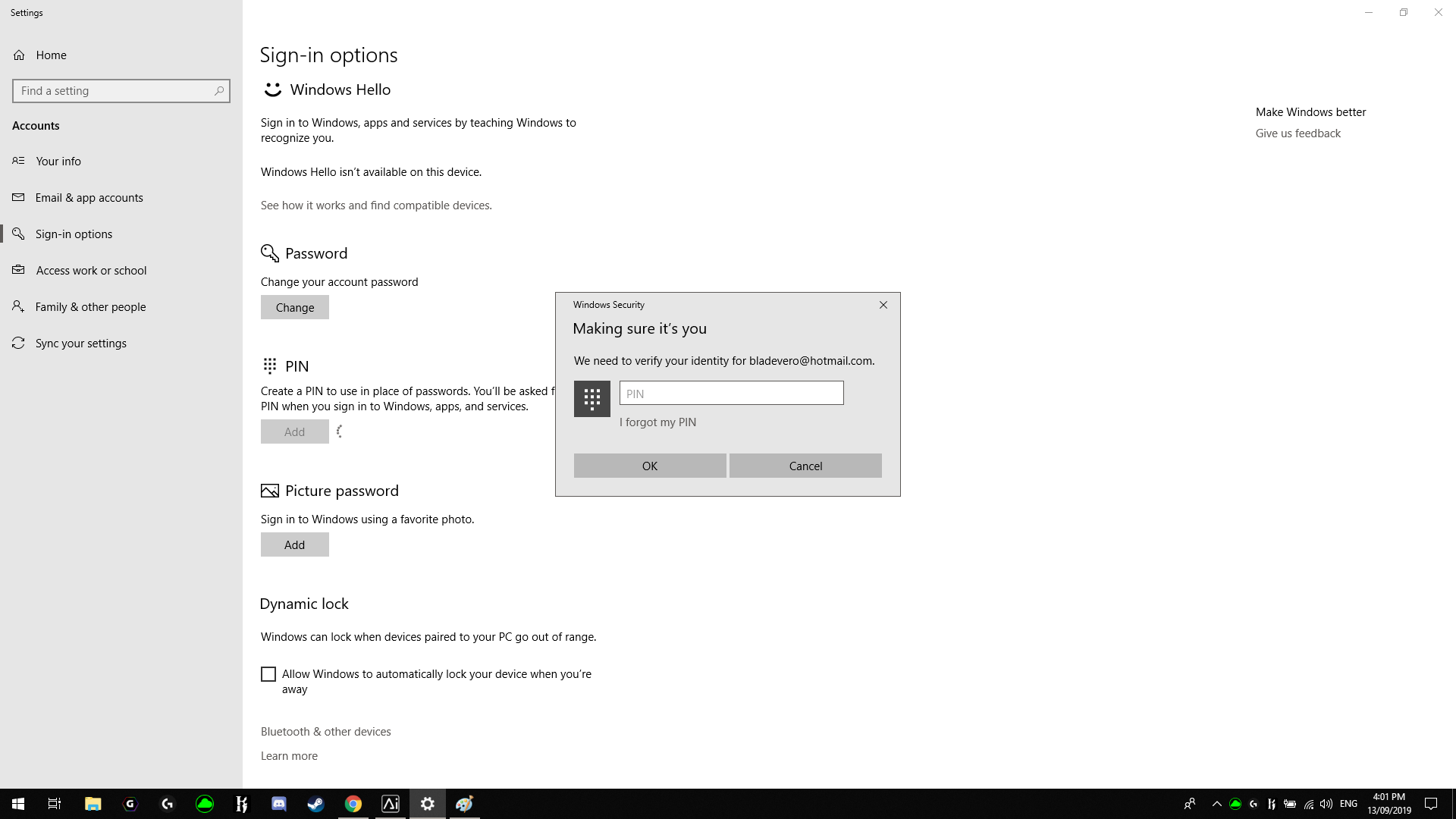This screenshot has height=819, width=1456.
Task: Open Google Chrome from the taskbar
Action: tap(353, 803)
